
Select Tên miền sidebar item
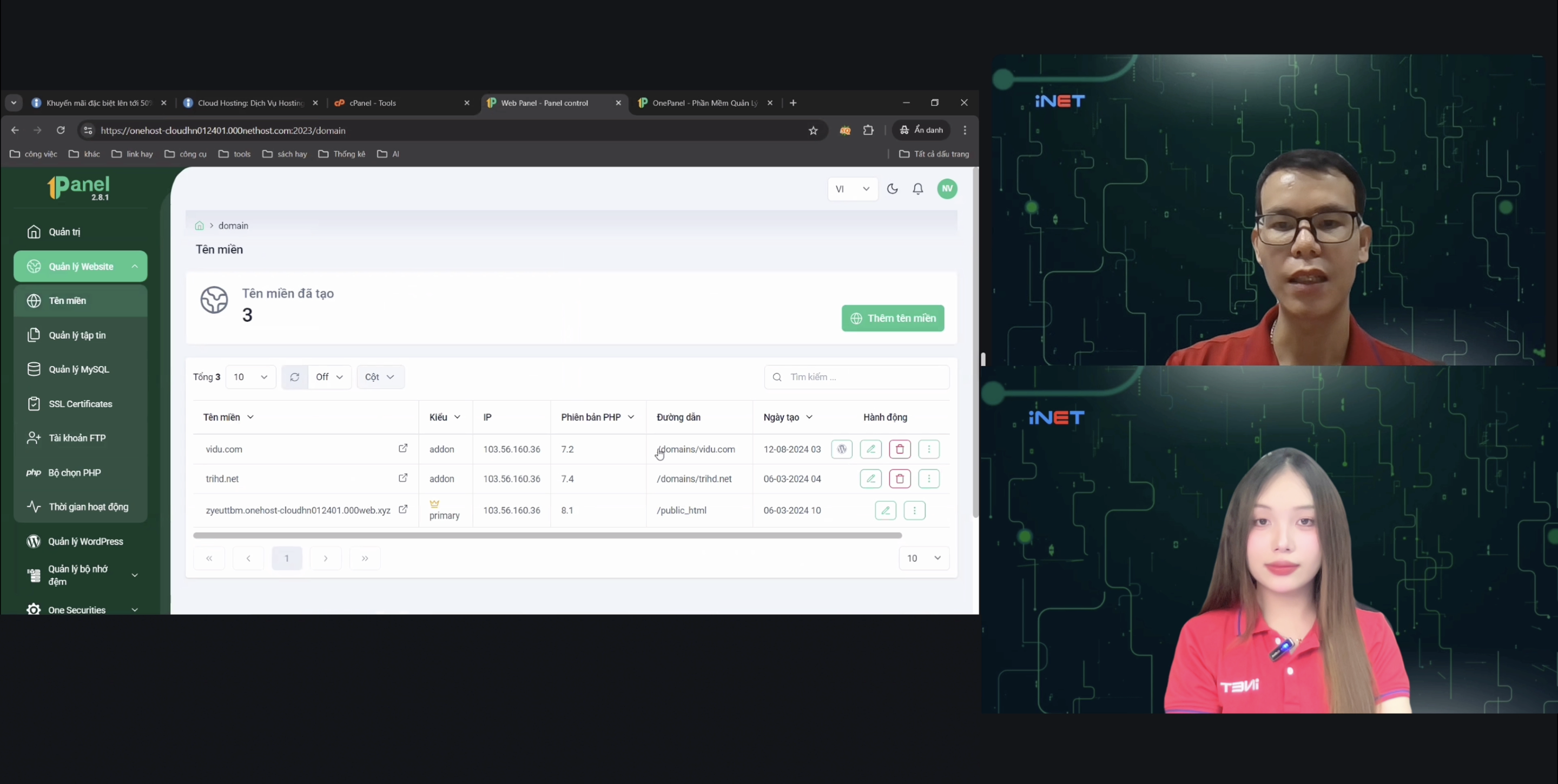[x=81, y=301]
